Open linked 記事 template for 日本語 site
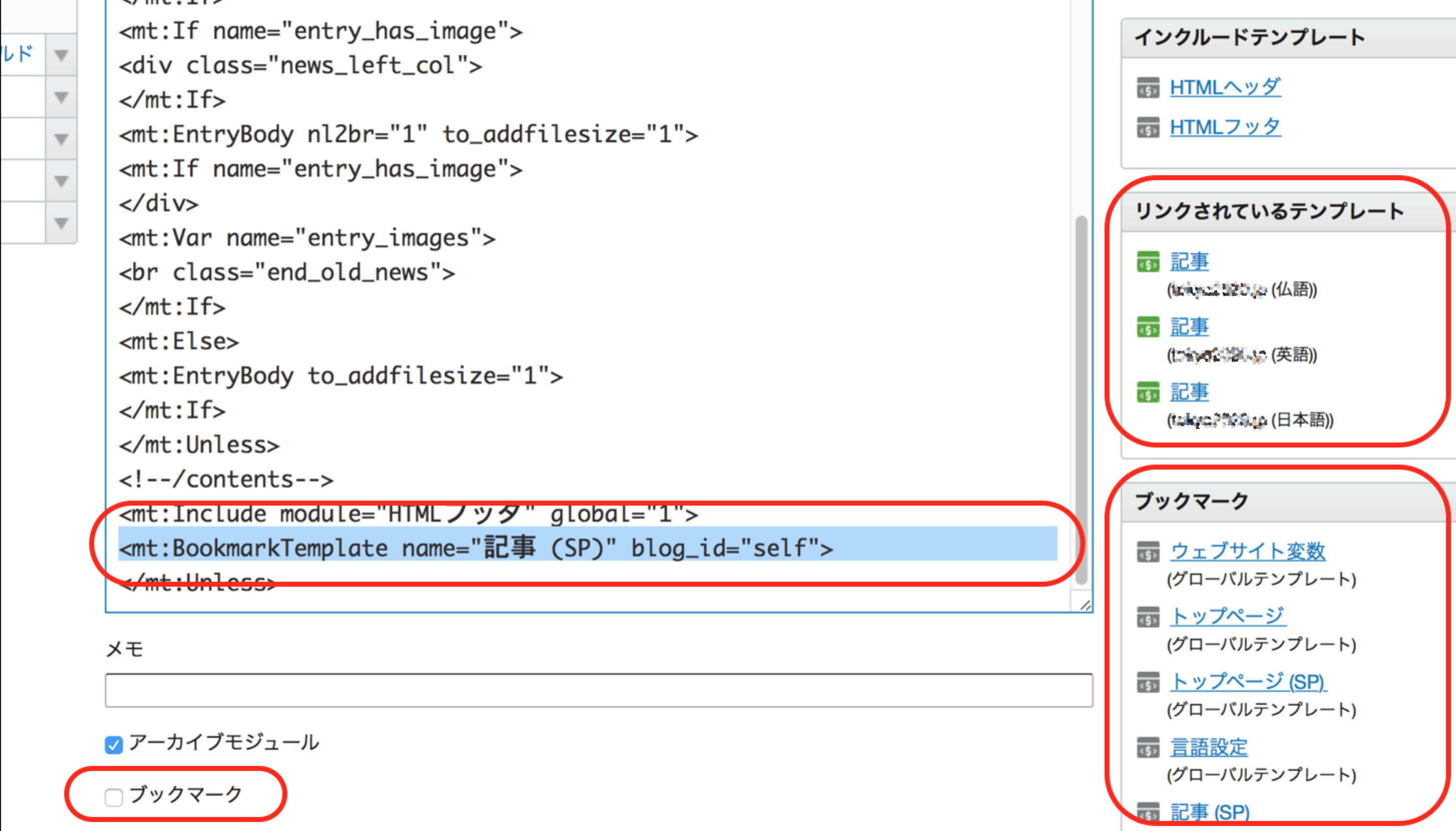The image size is (1456, 831). [1190, 392]
